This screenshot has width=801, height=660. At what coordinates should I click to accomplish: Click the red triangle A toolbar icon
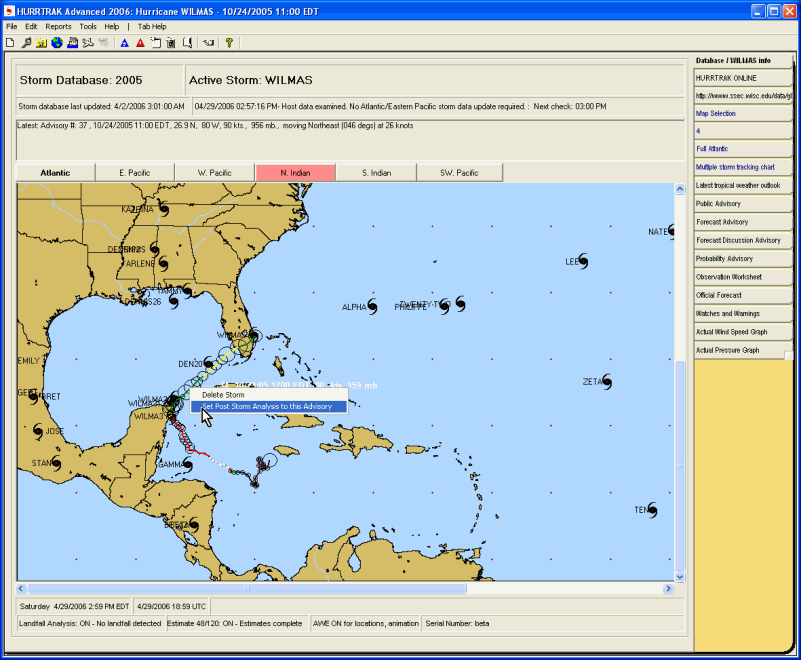tap(140, 43)
